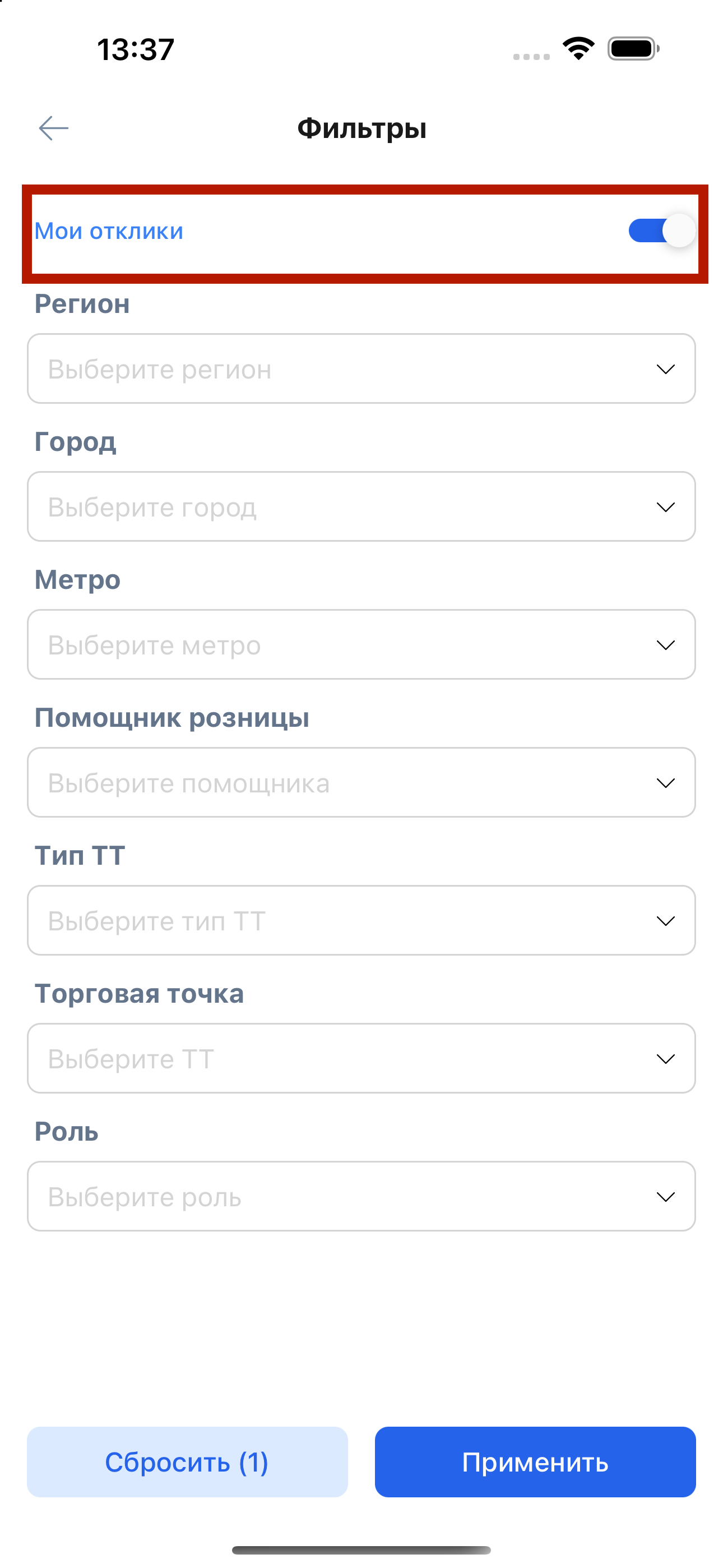Expand the Метро dropdown chevron
This screenshot has width=723, height=1568.
666,645
